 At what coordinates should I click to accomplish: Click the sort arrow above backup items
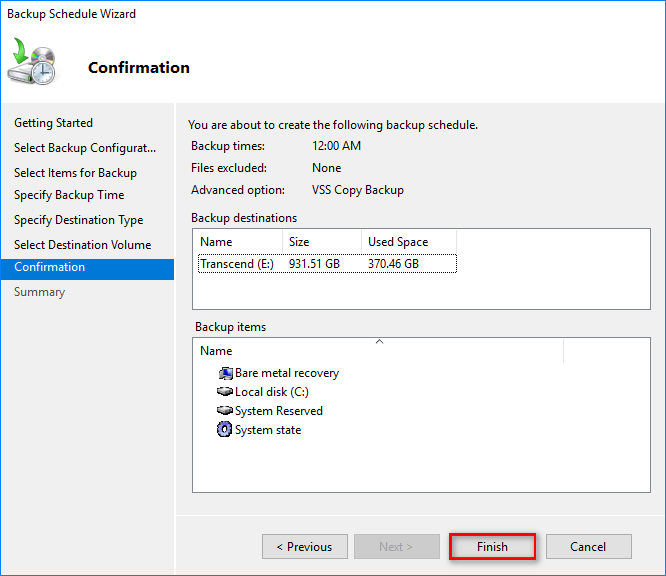tap(380, 342)
